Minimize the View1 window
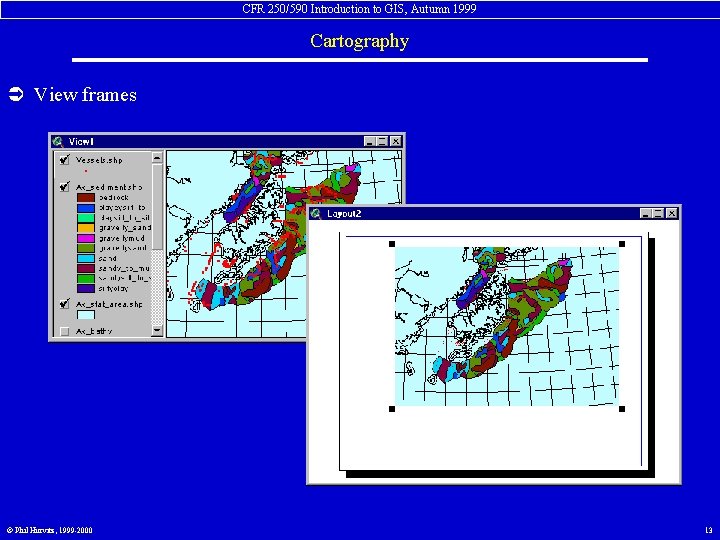720x540 pixels. (370, 141)
